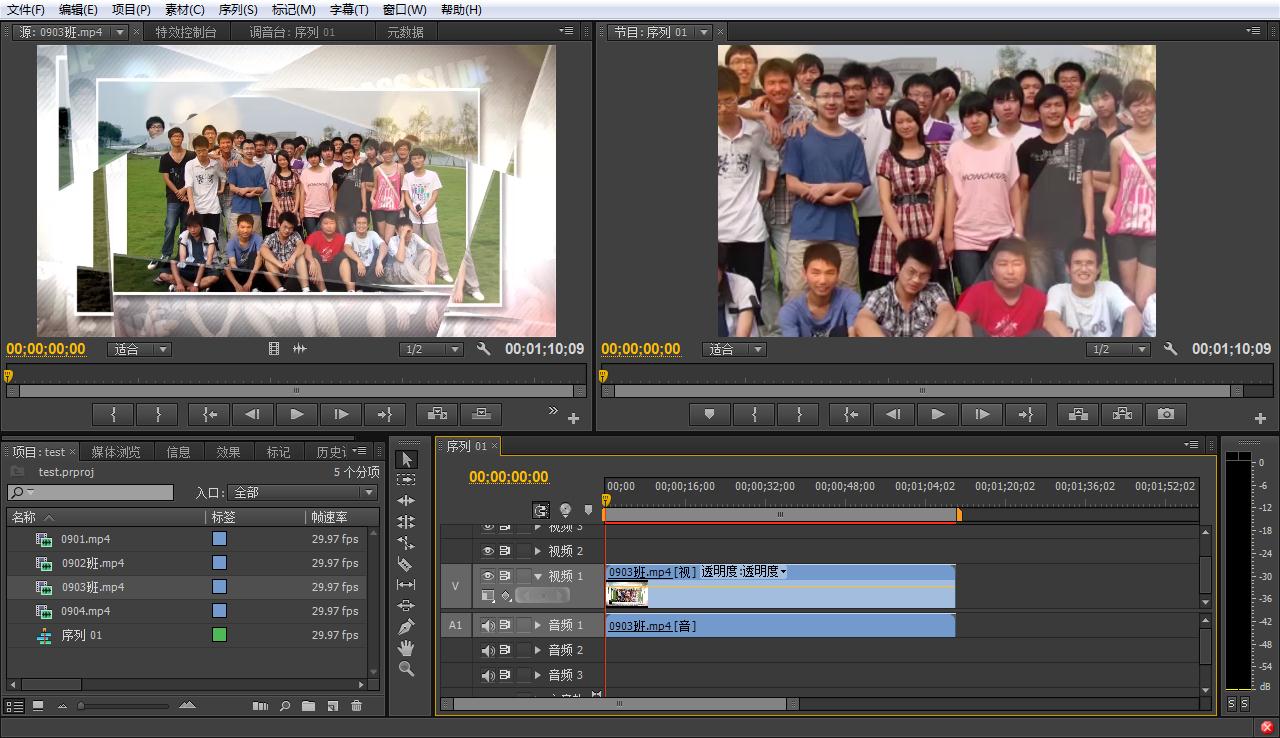Mute audio track 2 speaker toggle

coord(488,650)
